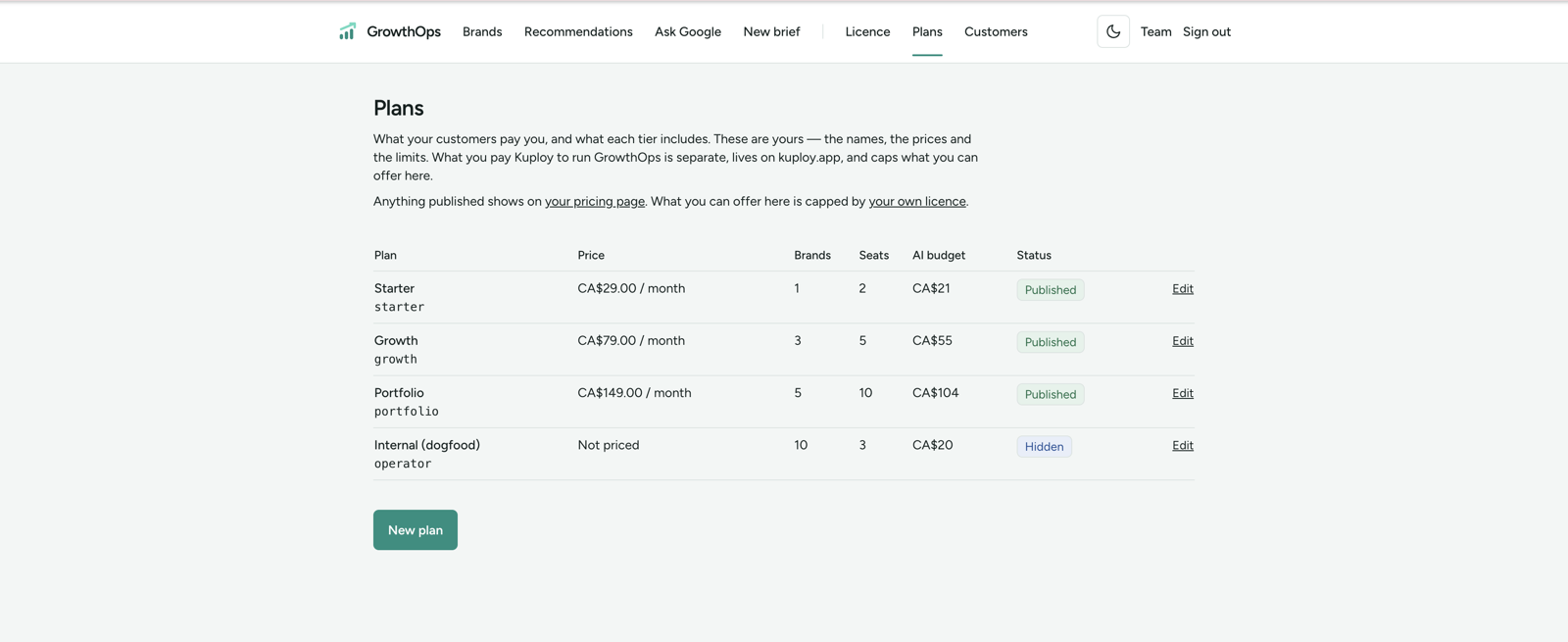Click the Published badge on Growth row

tap(1051, 341)
